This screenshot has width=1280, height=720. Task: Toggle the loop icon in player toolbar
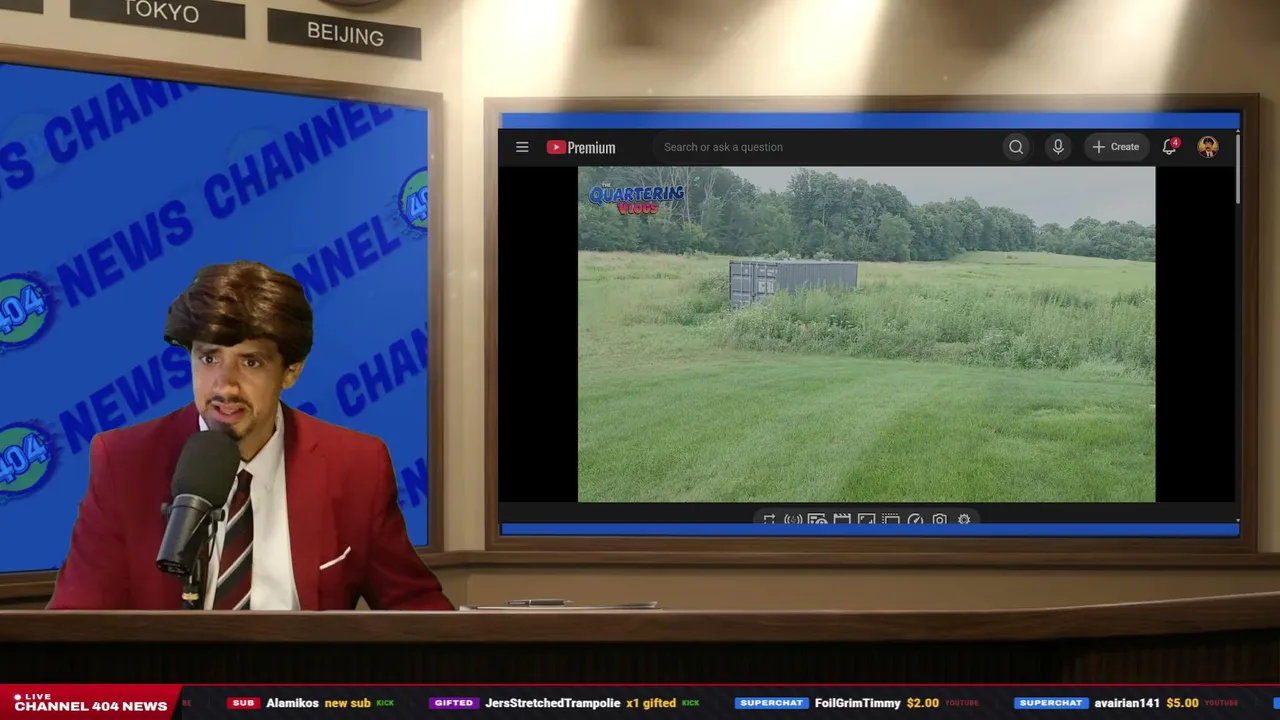point(769,520)
